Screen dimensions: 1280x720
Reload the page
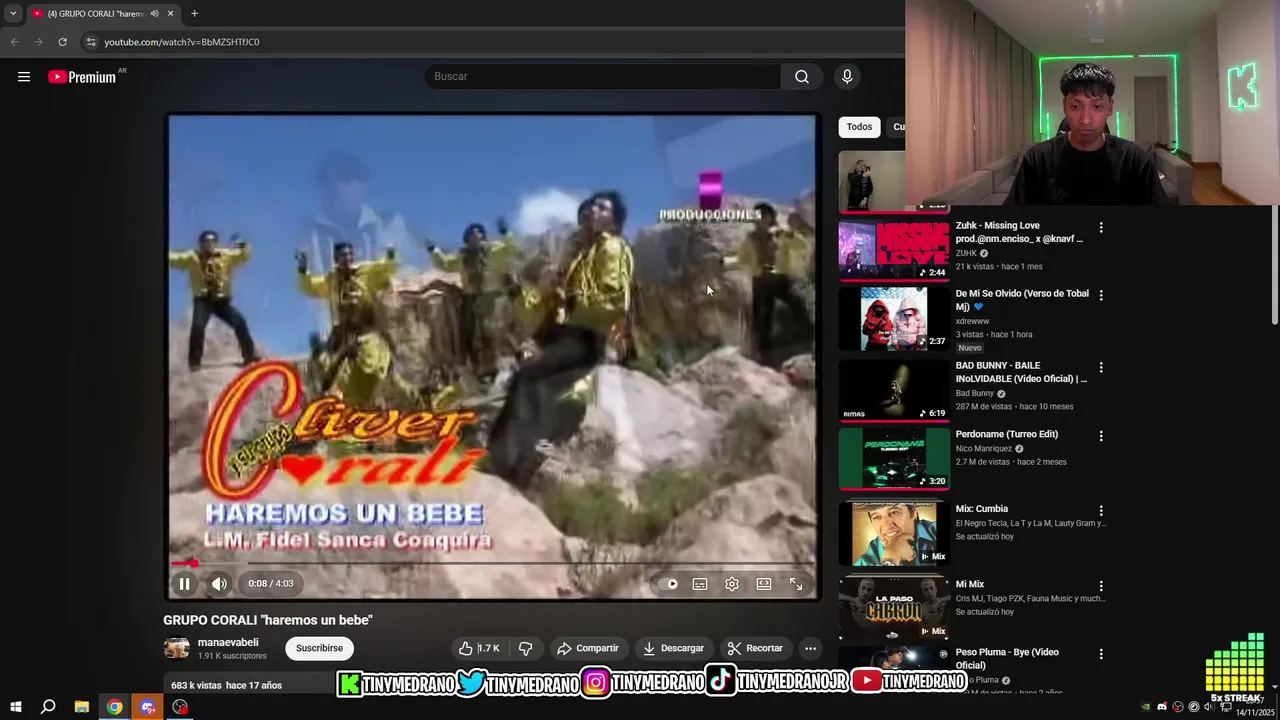tap(62, 42)
